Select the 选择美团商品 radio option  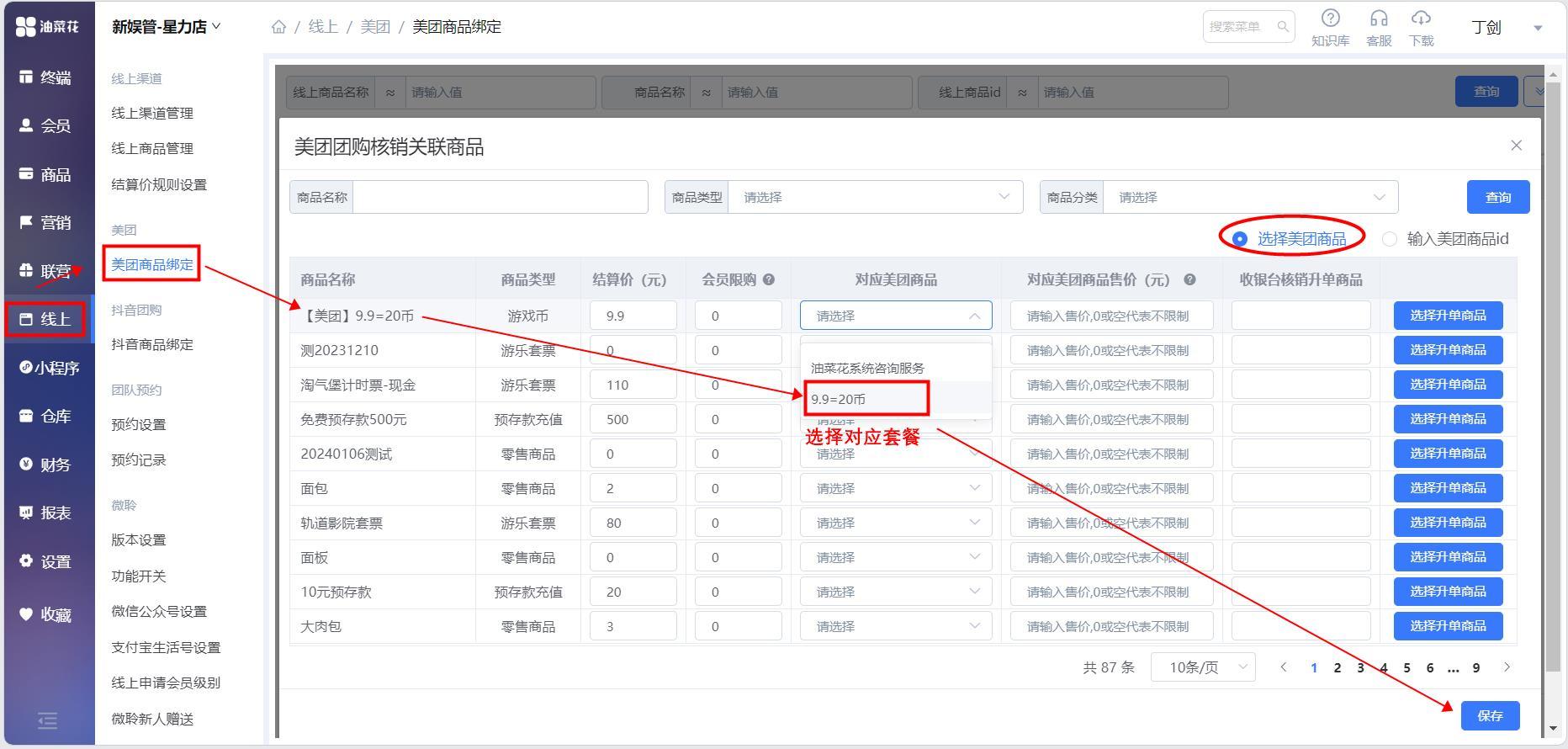pyautogui.click(x=1291, y=239)
